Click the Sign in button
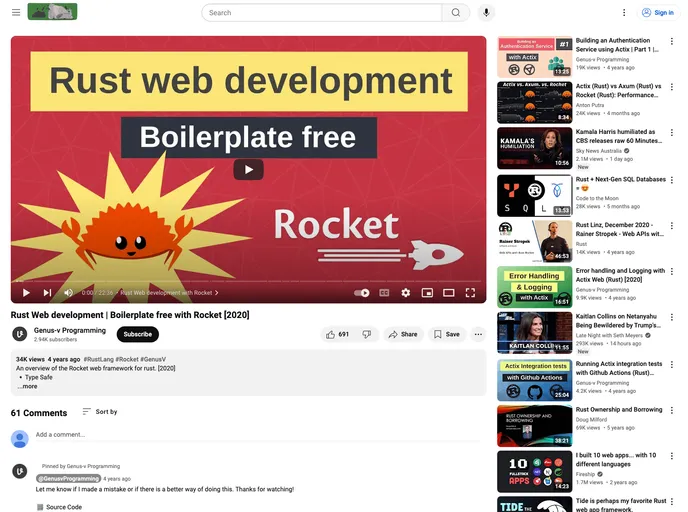Viewport: 688px width, 512px height. (658, 13)
